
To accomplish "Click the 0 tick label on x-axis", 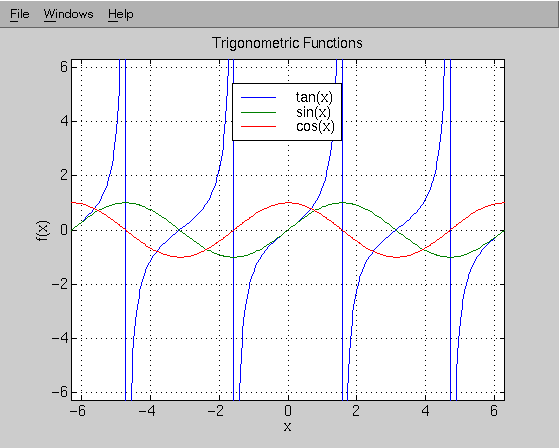I will [288, 411].
